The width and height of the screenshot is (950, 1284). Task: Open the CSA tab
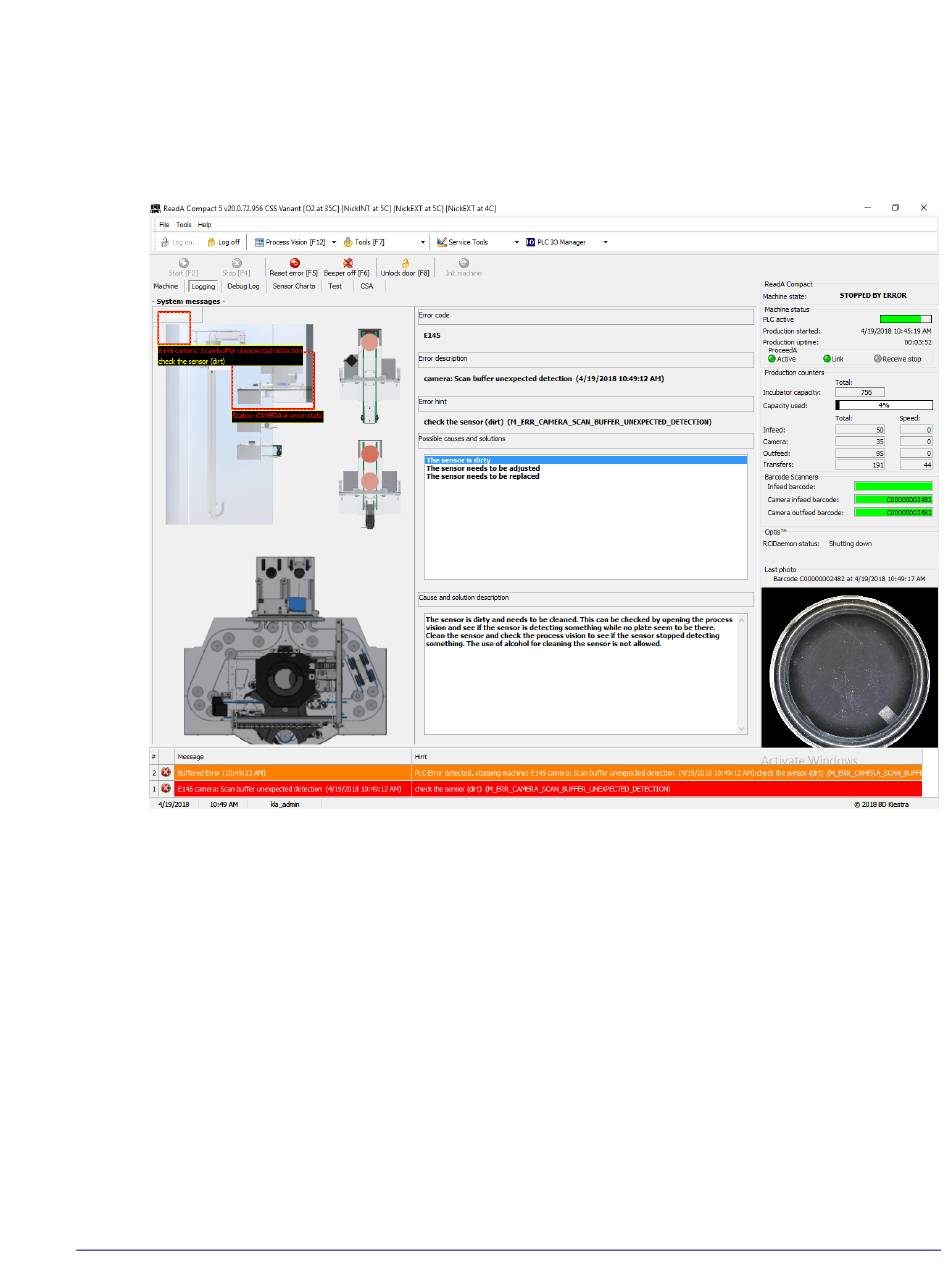coord(367,286)
